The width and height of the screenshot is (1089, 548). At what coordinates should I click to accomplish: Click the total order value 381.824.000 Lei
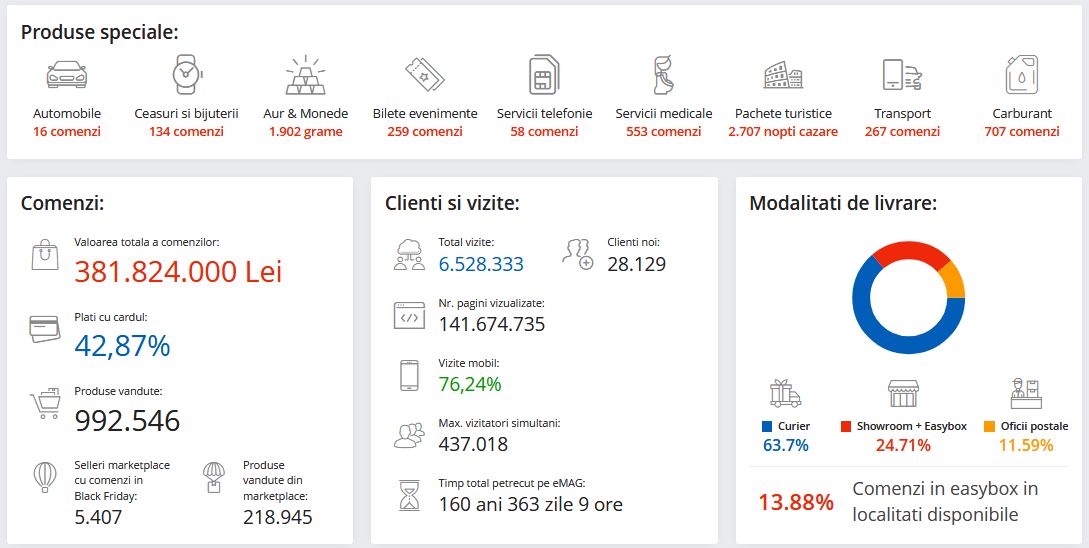(x=178, y=271)
